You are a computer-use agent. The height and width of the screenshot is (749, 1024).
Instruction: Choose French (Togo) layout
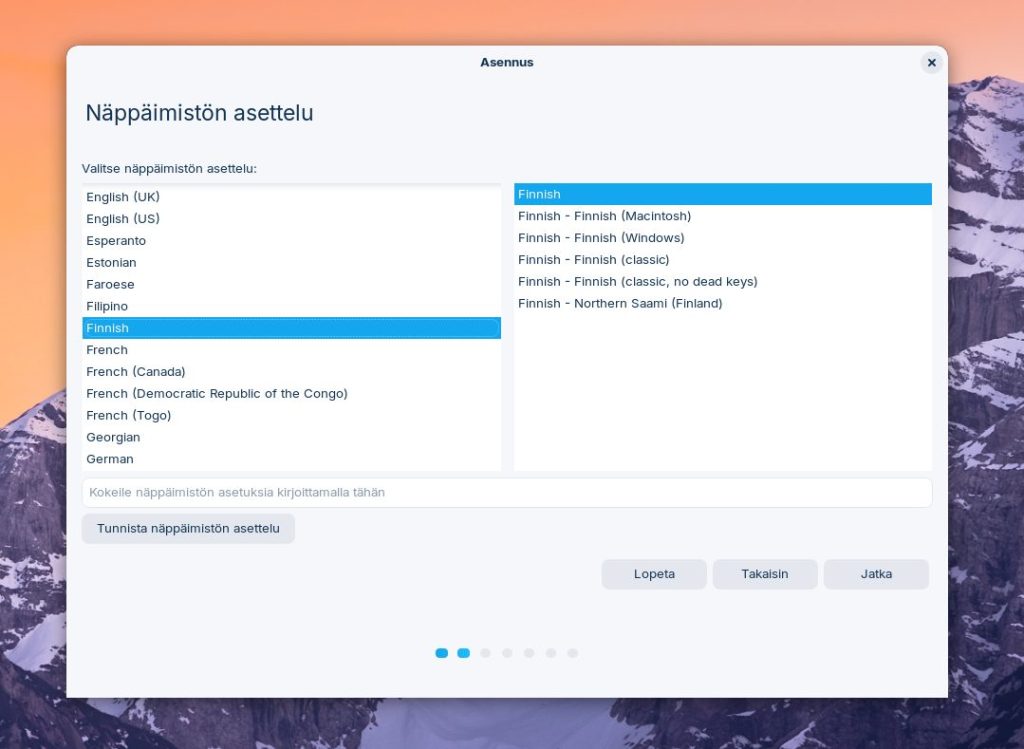[291, 415]
